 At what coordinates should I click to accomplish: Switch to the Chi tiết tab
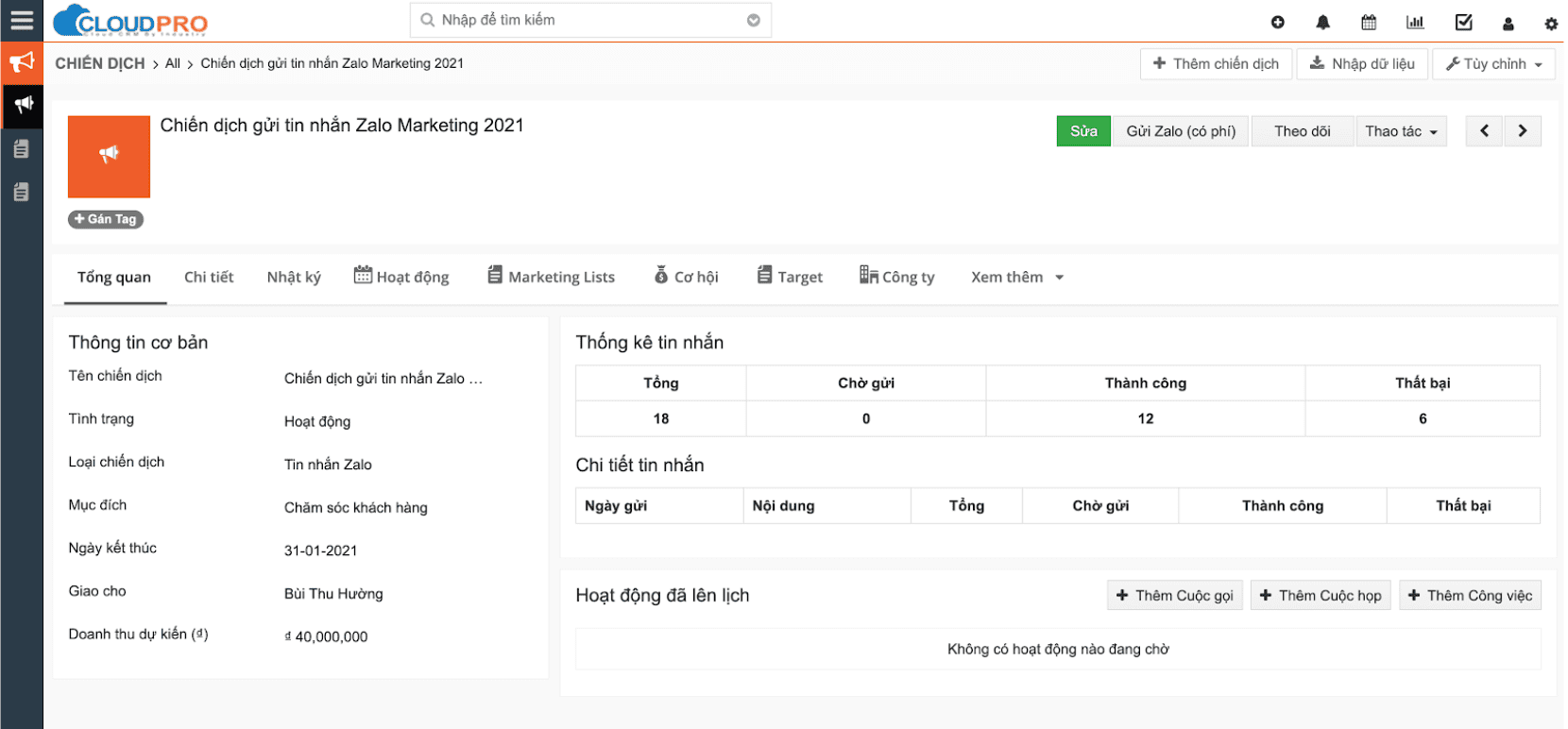tap(209, 277)
